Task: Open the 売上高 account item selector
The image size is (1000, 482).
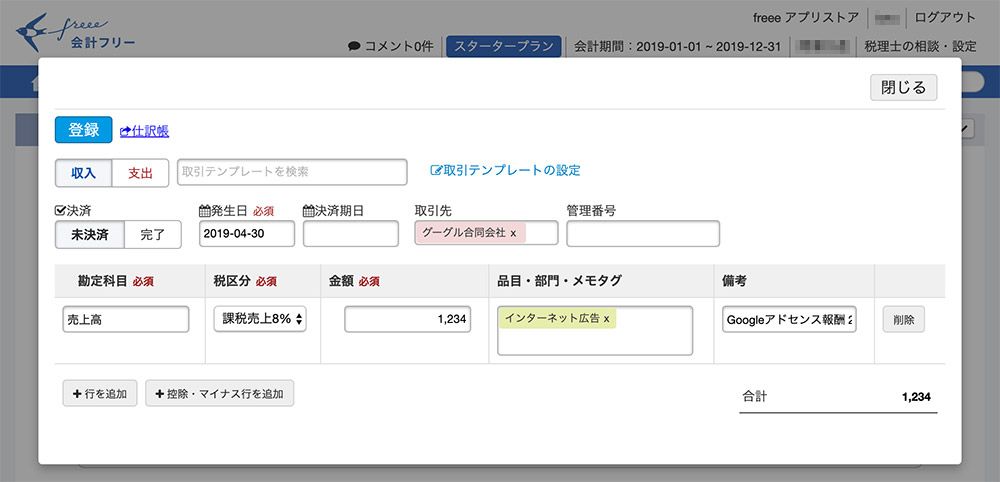Action: point(126,319)
